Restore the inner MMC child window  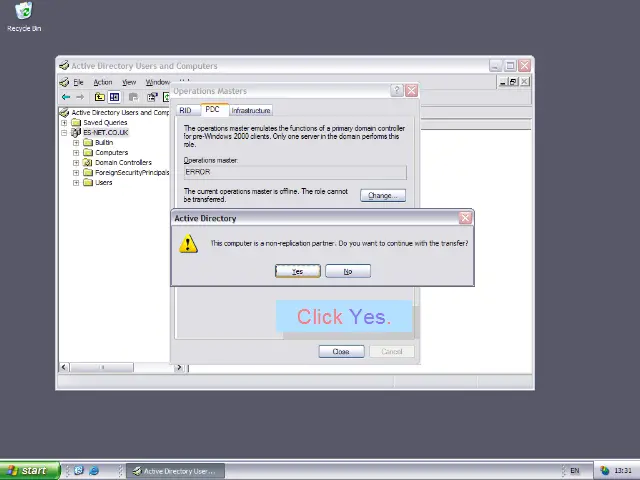[x=513, y=82]
